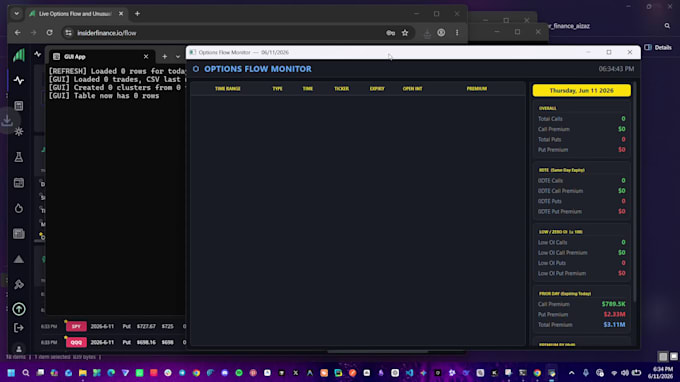Select the GUI App terminal tab
Screen dimensions: 680x382
(101, 57)
